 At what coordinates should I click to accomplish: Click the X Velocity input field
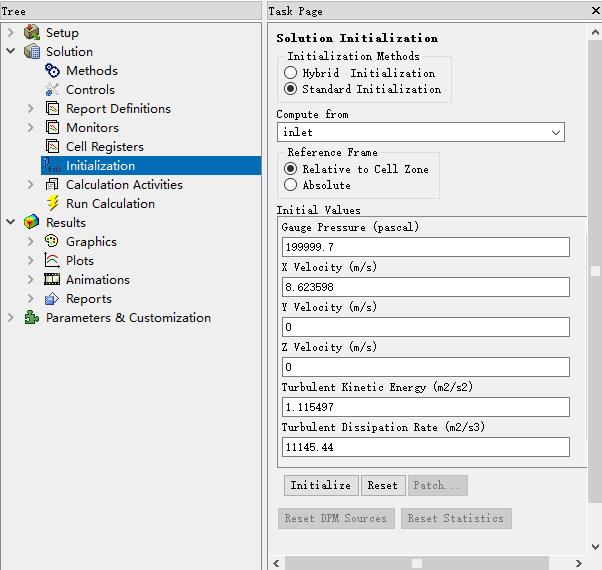tap(426, 287)
